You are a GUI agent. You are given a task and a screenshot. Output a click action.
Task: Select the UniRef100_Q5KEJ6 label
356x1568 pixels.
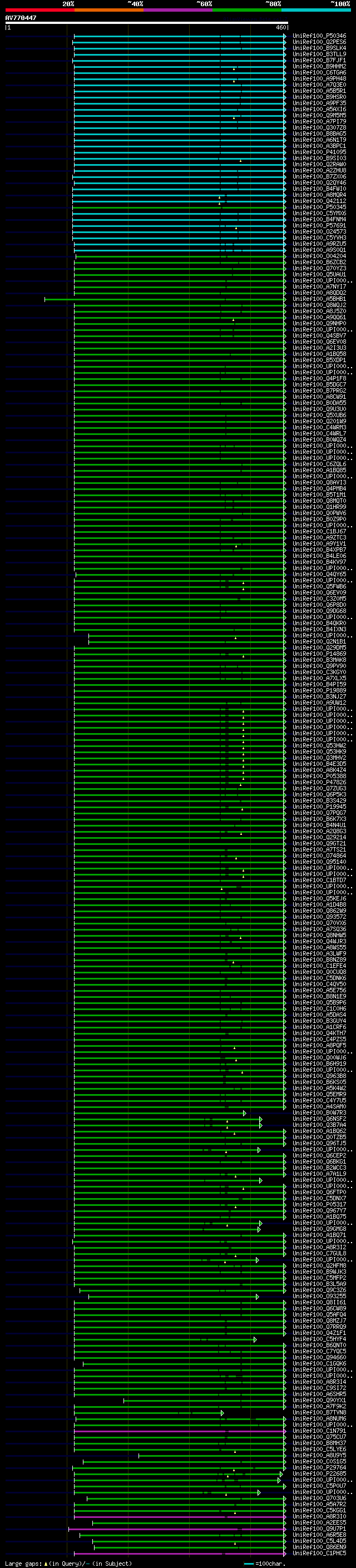319,898
